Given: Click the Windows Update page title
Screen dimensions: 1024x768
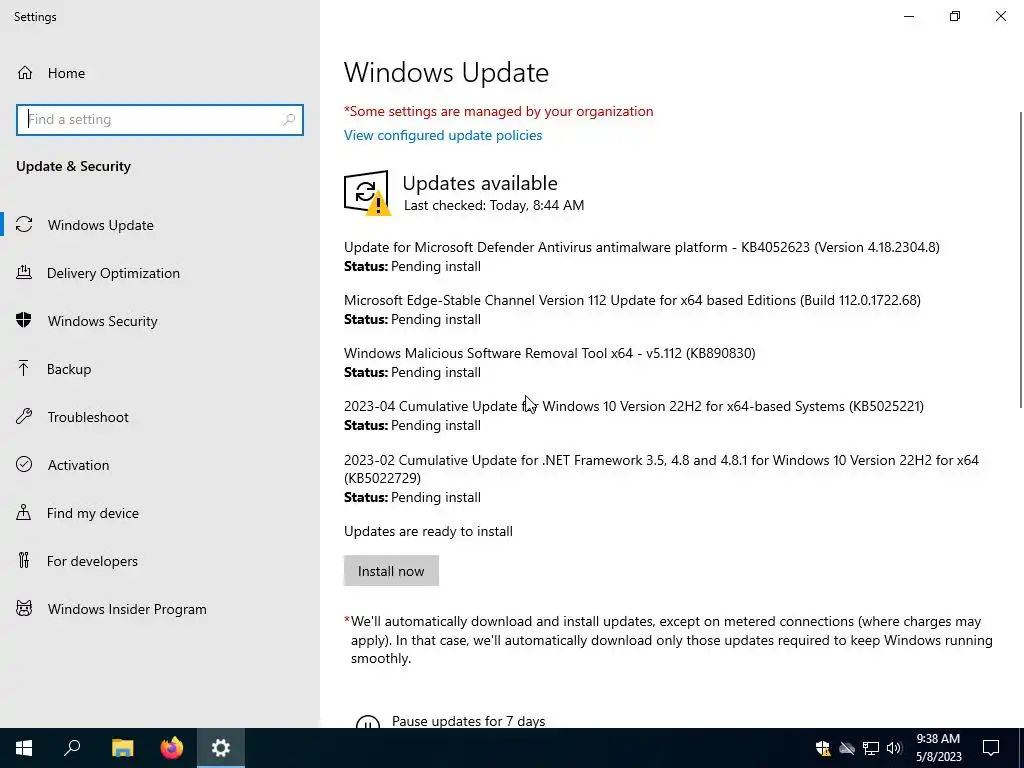Looking at the screenshot, I should pos(446,72).
